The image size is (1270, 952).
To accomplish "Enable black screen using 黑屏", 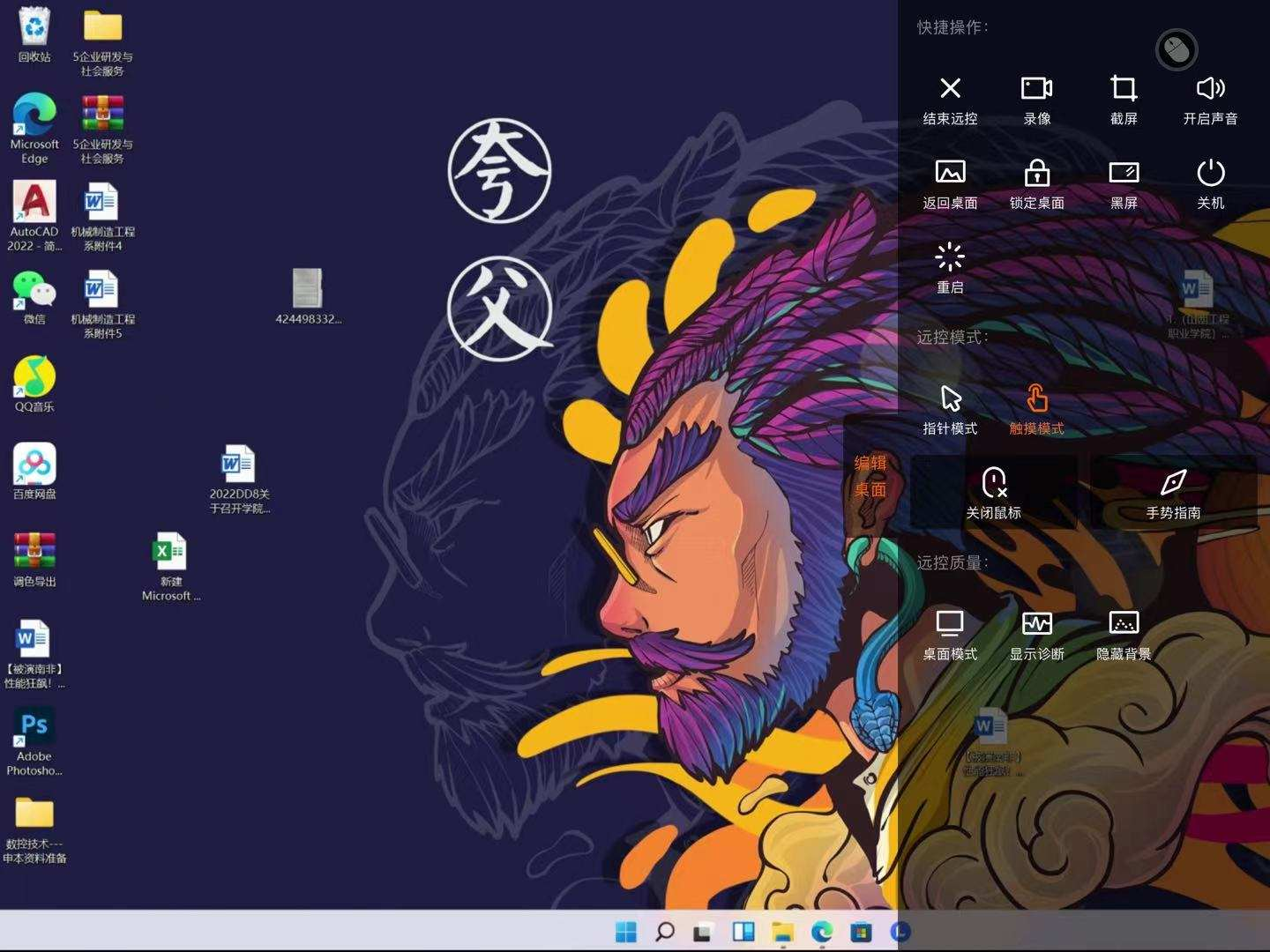I will click(1124, 184).
